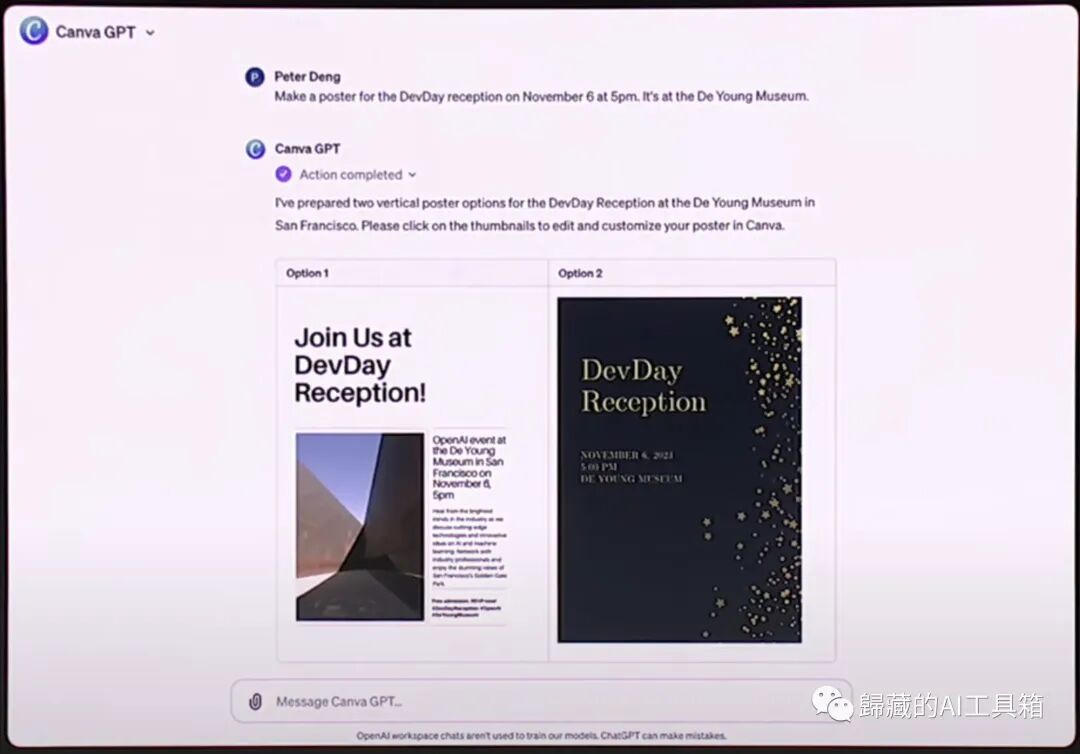Open the Option 2 dark starry poster thumbnail
Image resolution: width=1080 pixels, height=754 pixels.
click(679, 470)
